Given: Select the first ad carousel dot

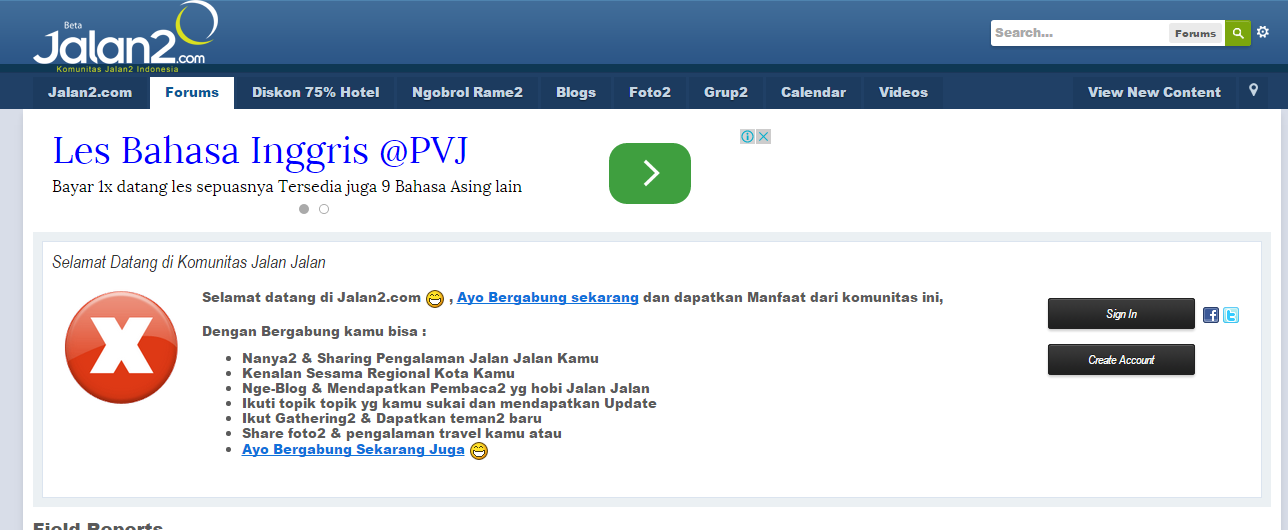Looking at the screenshot, I should click(304, 209).
